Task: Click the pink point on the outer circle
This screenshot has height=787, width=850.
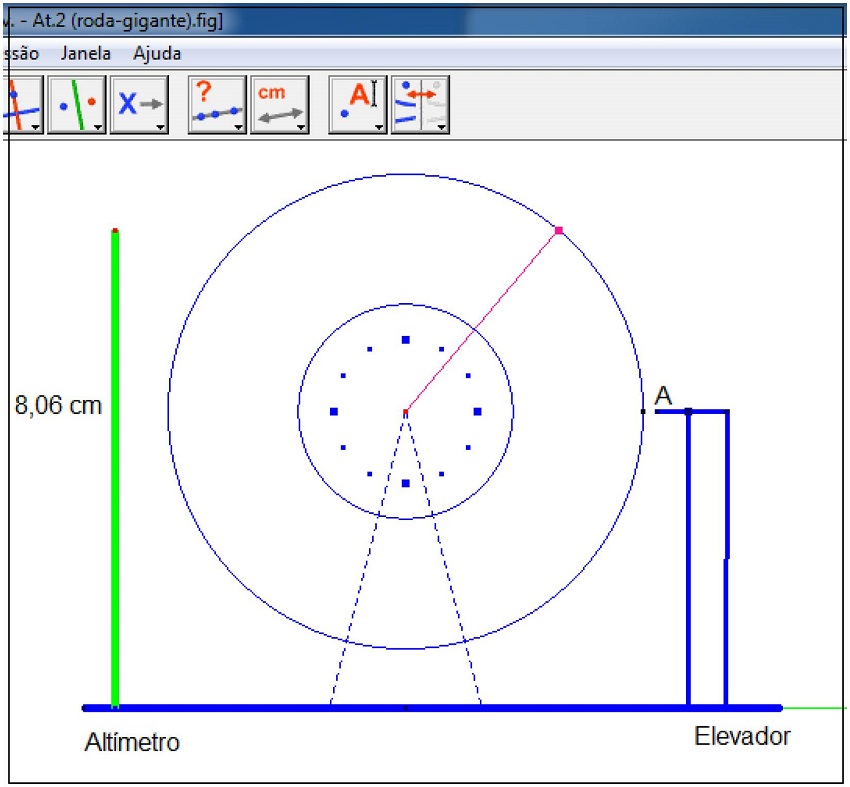Action: click(x=558, y=231)
